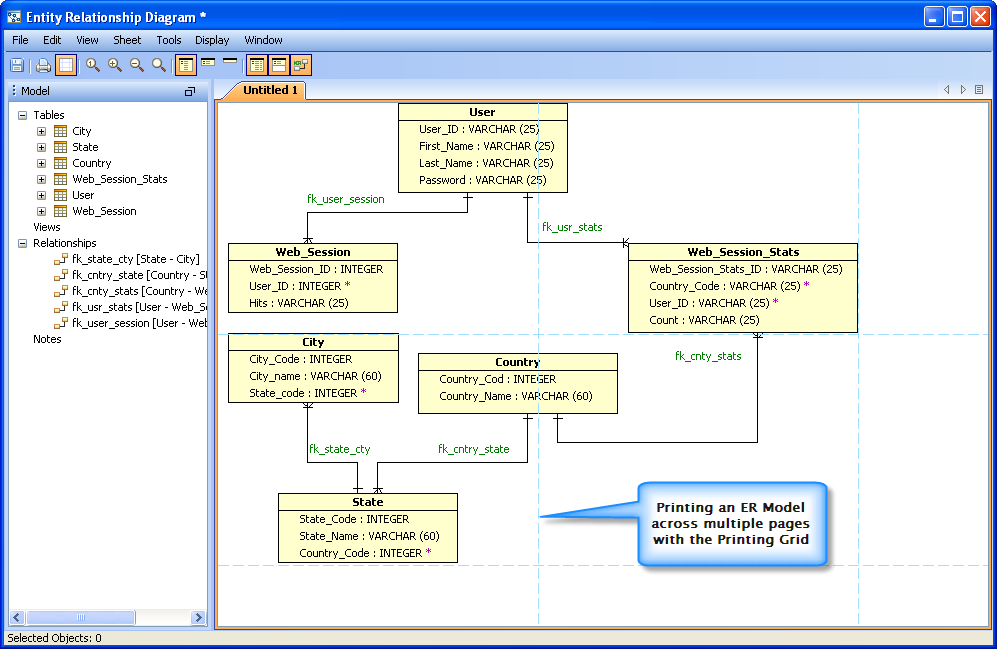Select the Web_Session_Stats table header in diagram
The image size is (997, 649).
pos(743,252)
